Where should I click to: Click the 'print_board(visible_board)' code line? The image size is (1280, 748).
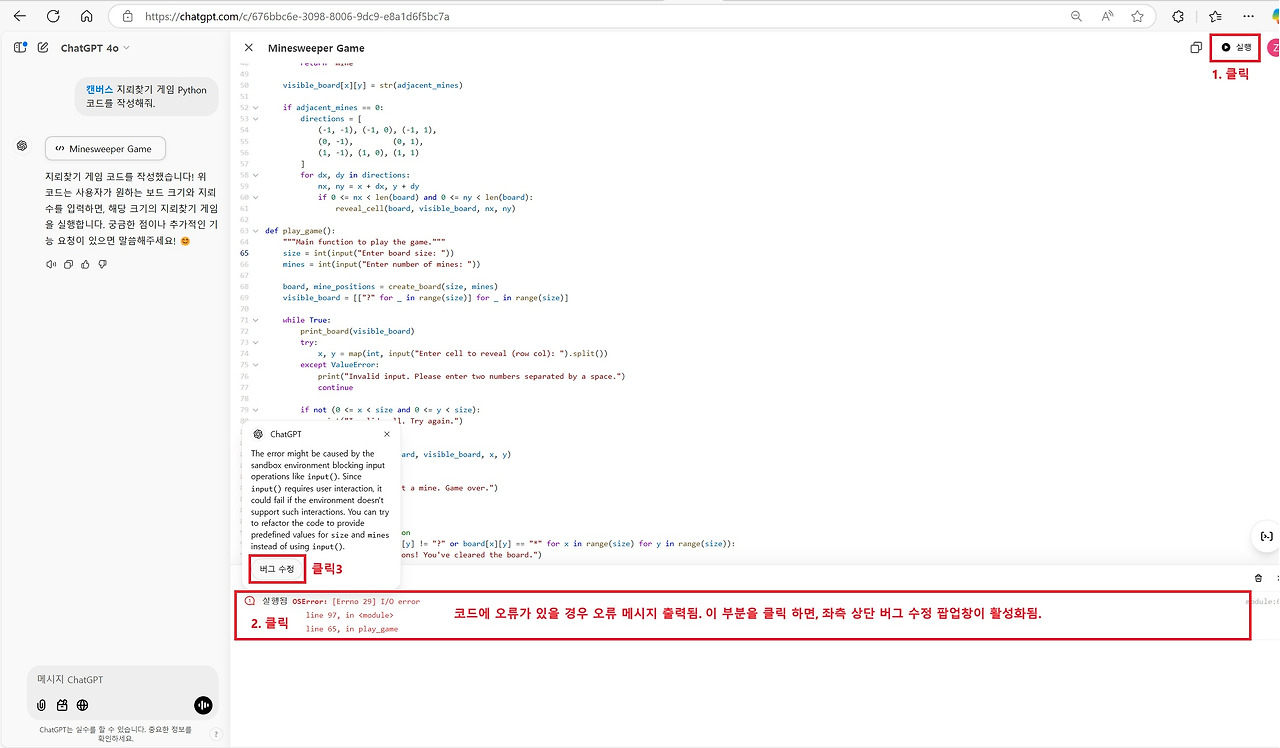(x=357, y=331)
